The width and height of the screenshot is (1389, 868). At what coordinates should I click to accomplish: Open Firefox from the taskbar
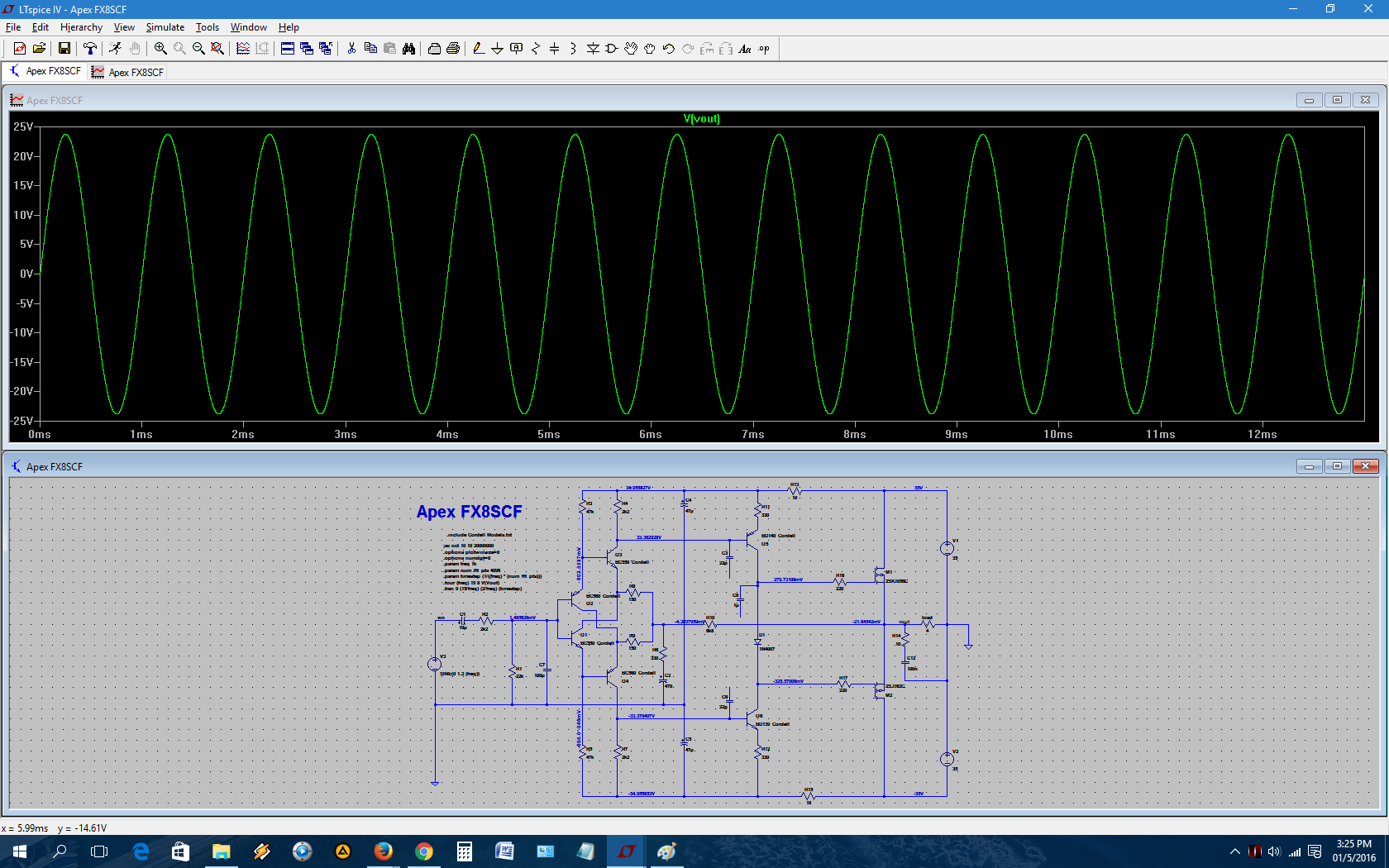(383, 851)
